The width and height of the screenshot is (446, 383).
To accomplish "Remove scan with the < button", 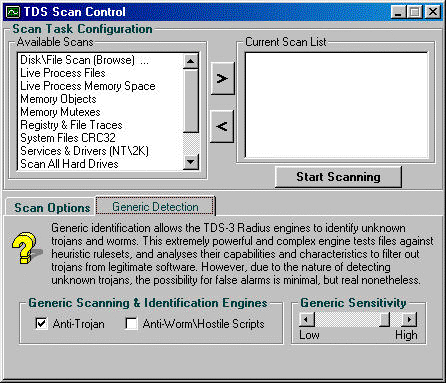I will pyautogui.click(x=222, y=127).
